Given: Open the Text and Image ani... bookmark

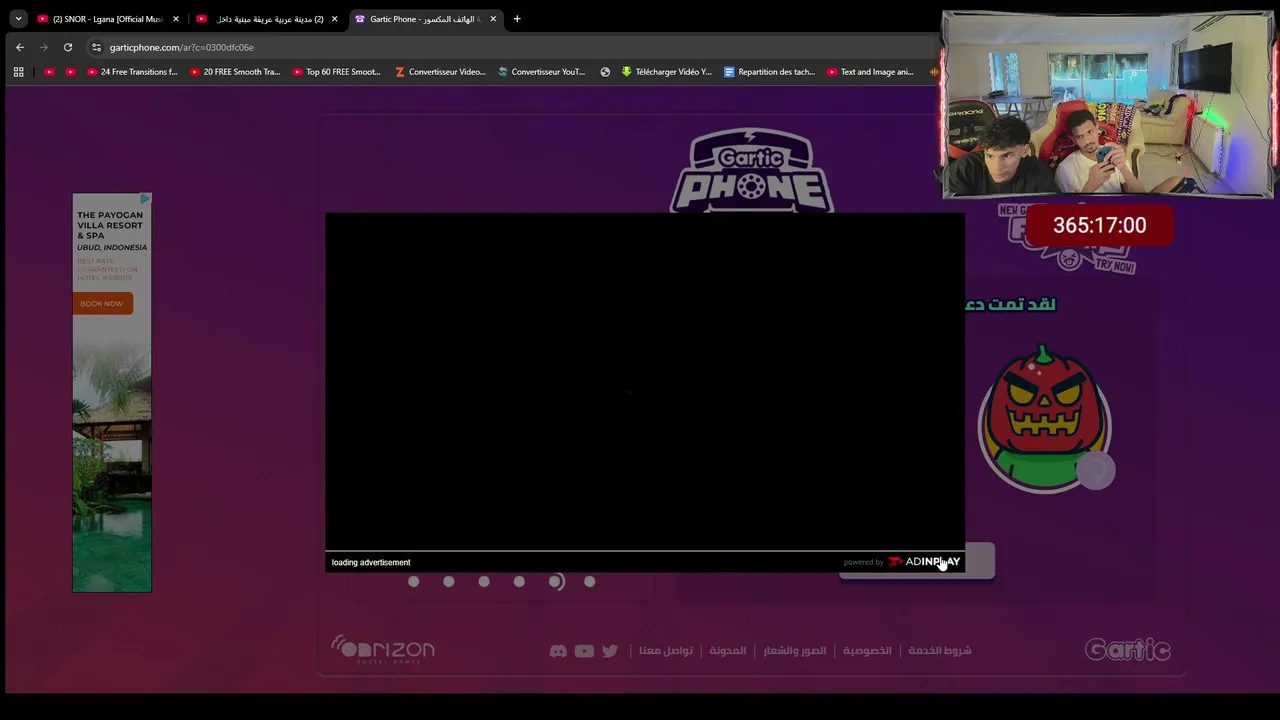Looking at the screenshot, I should click(x=870, y=72).
